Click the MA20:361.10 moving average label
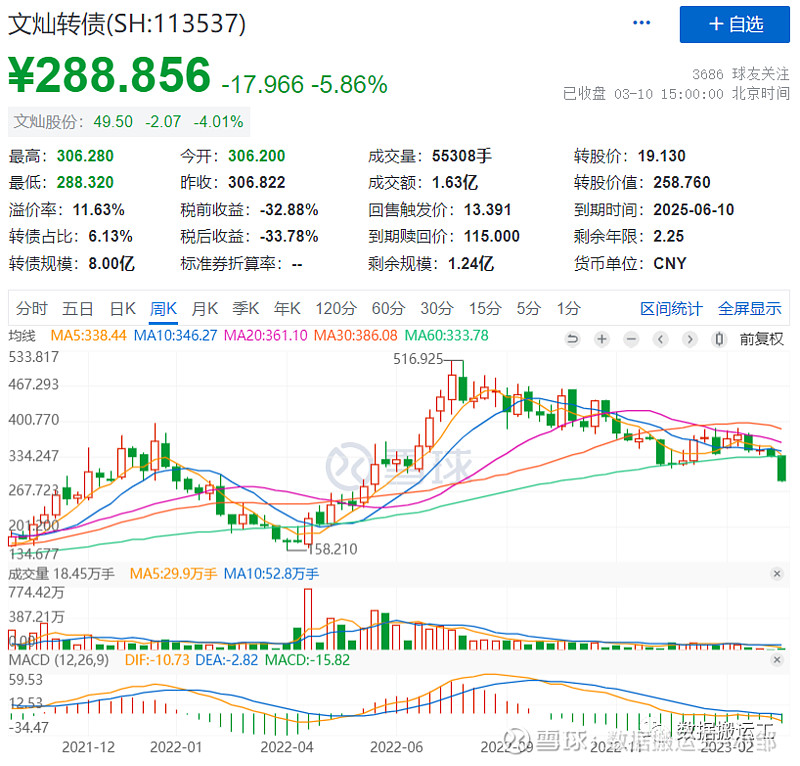This screenshot has height=766, width=800. pos(266,336)
